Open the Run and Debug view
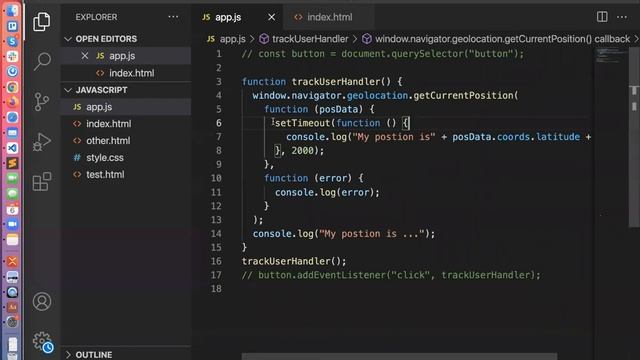Screen dimensions: 640x360 [42, 142]
